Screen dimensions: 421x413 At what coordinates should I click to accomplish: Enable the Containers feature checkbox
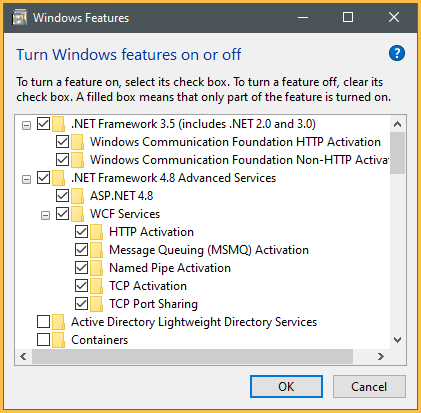(43, 340)
